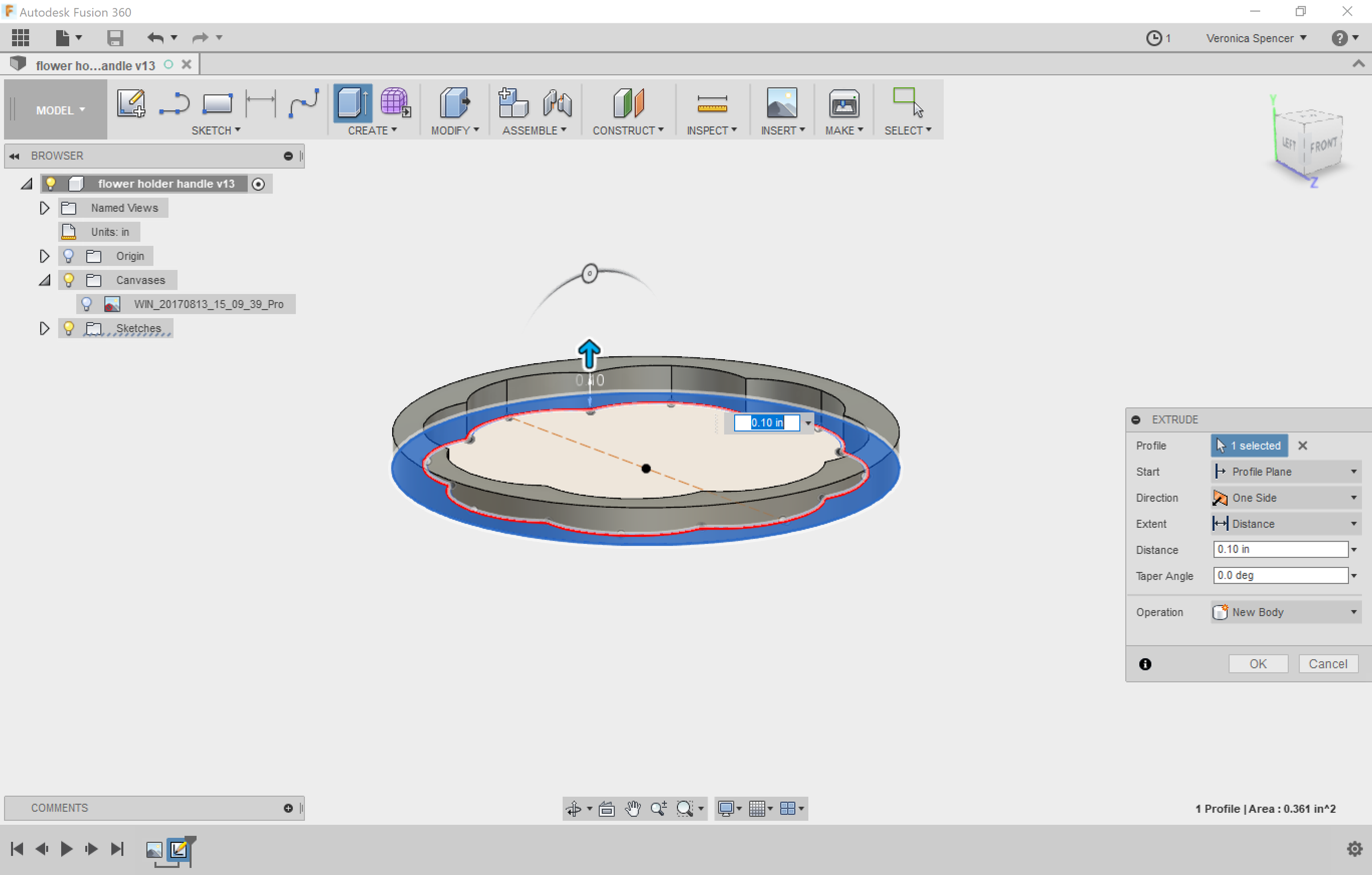This screenshot has height=875, width=1372.
Task: Click the Measure ruler icon
Action: point(712,105)
